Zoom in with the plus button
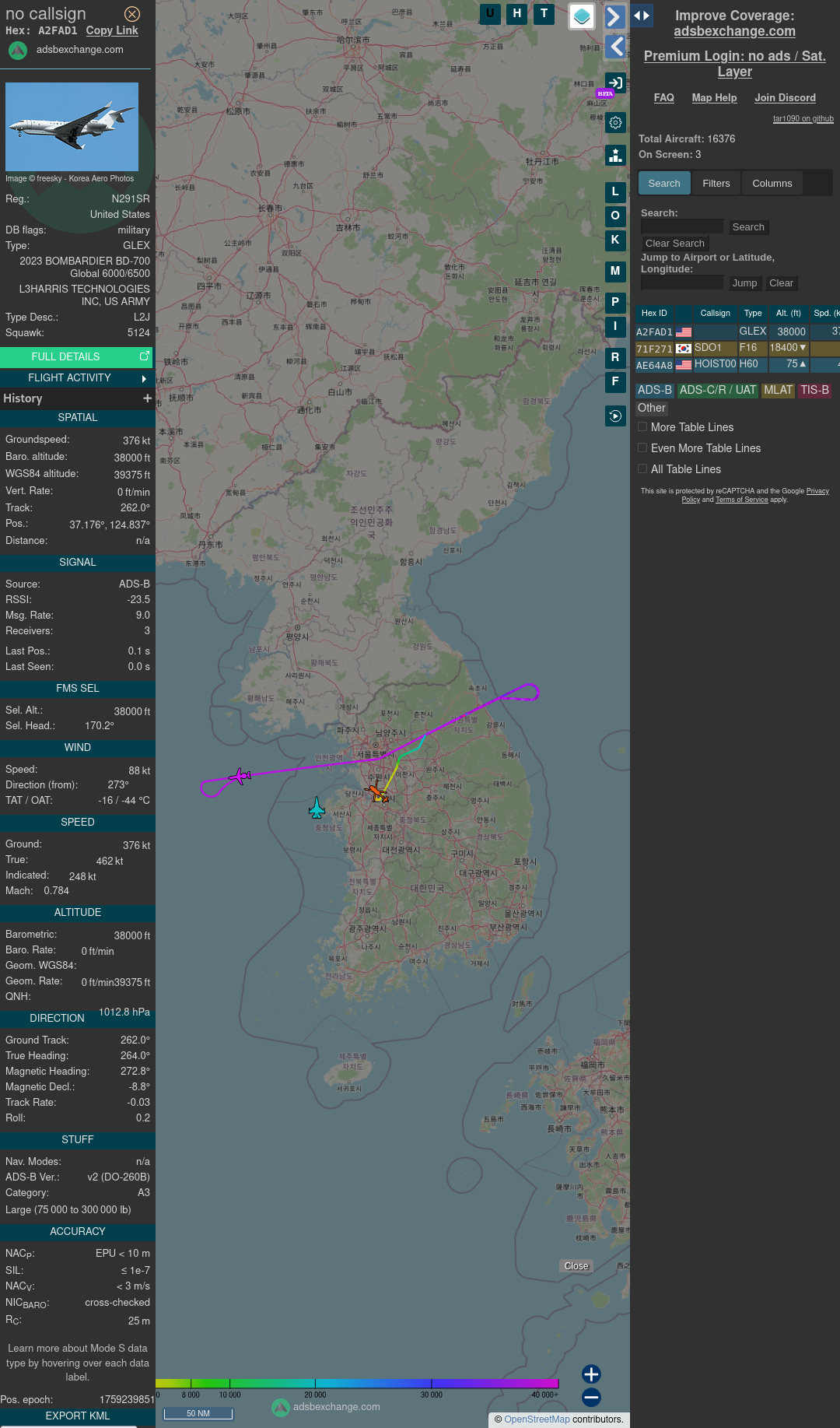 [591, 1374]
